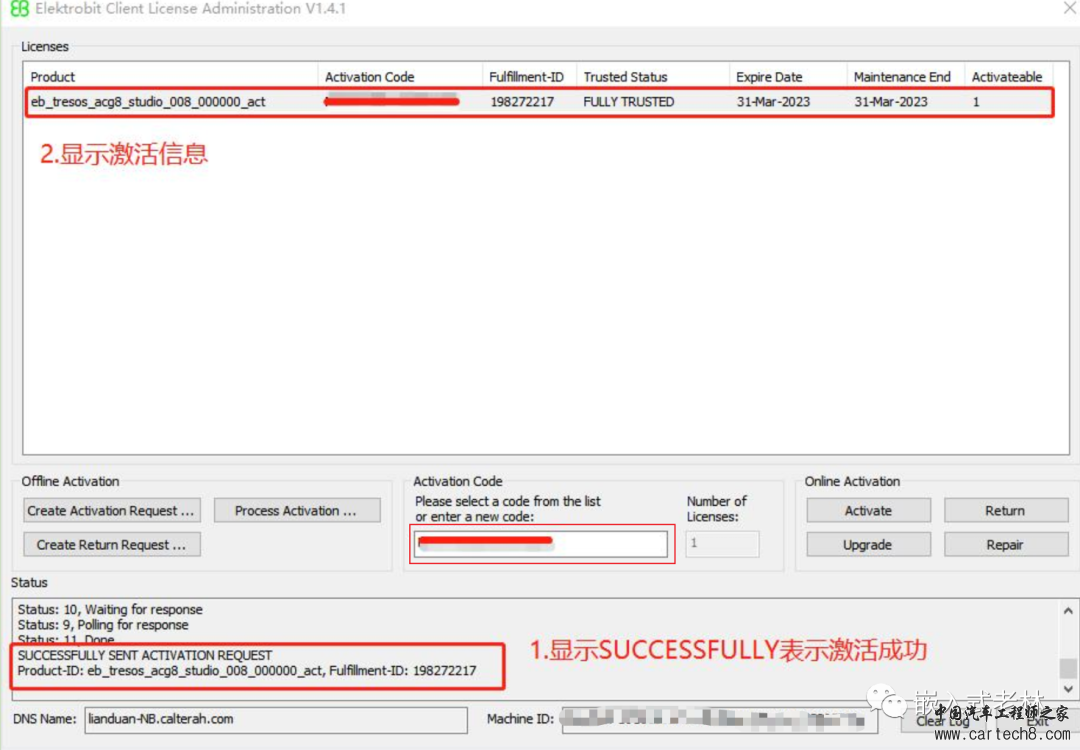
Task: Sort by Activateable column header
Action: click(1008, 76)
